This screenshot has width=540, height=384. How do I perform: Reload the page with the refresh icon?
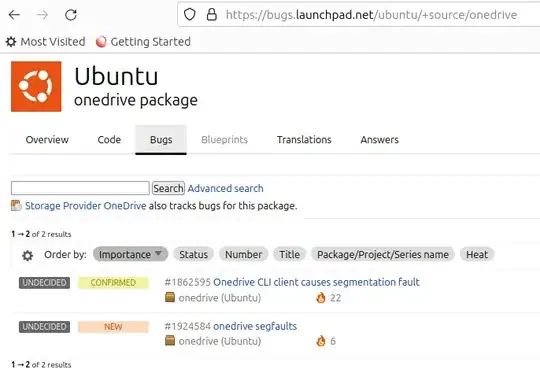point(71,15)
